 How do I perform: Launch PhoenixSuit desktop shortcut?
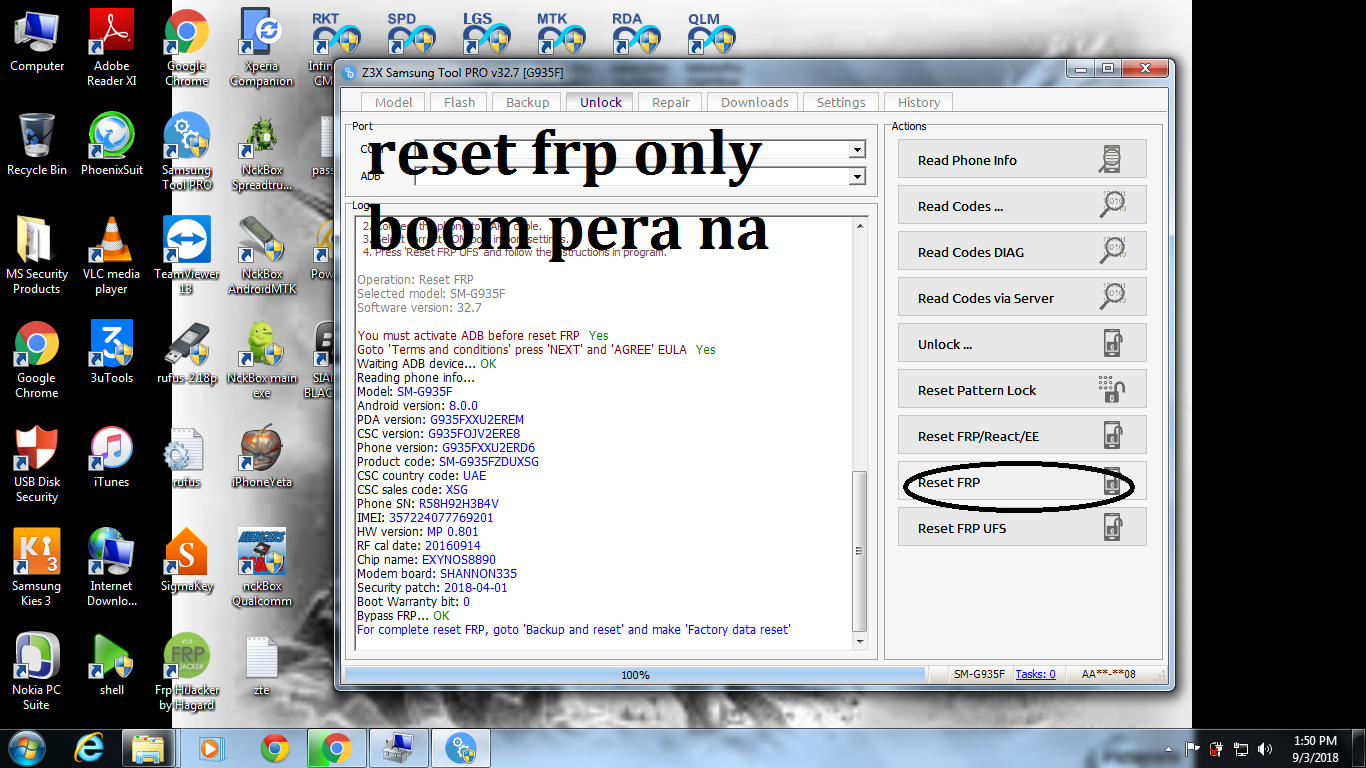click(112, 145)
